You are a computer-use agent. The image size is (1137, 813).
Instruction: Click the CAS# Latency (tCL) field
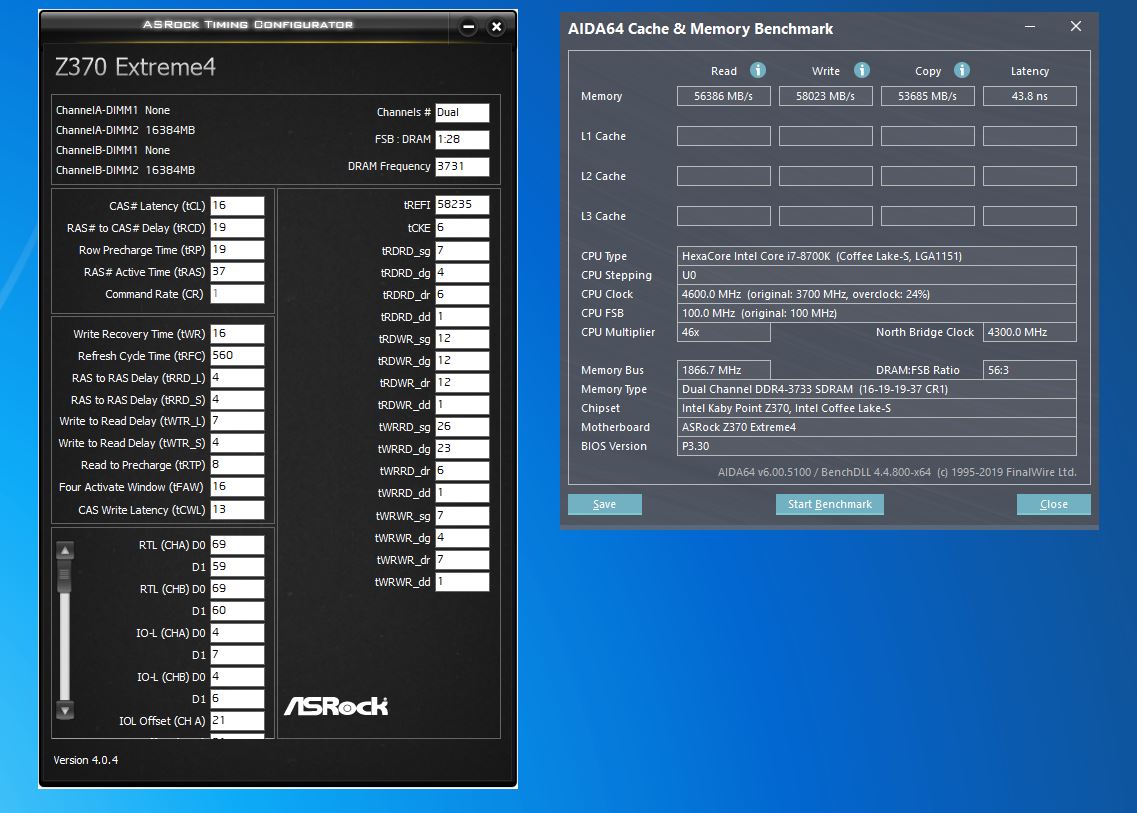237,206
